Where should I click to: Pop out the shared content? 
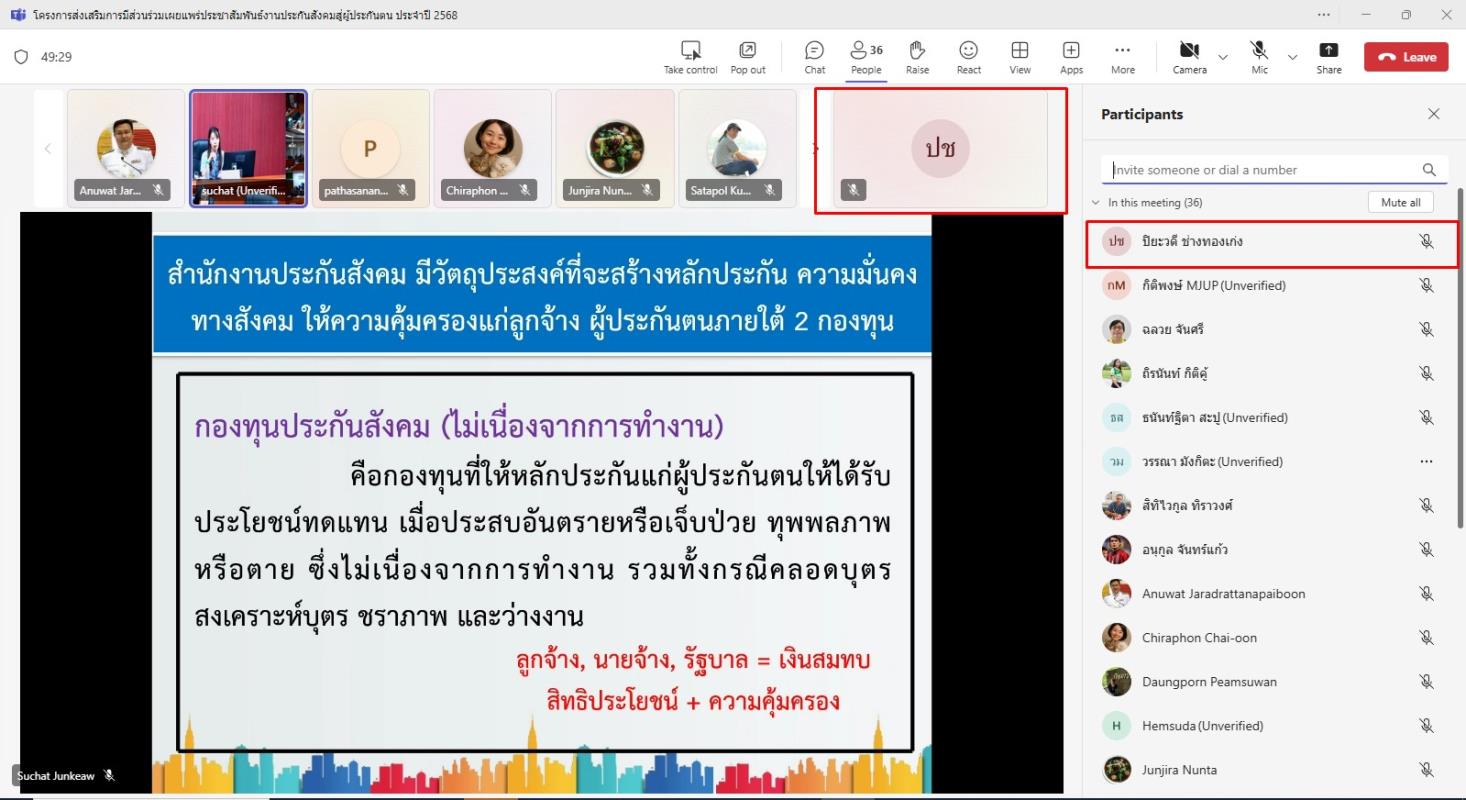coord(747,57)
